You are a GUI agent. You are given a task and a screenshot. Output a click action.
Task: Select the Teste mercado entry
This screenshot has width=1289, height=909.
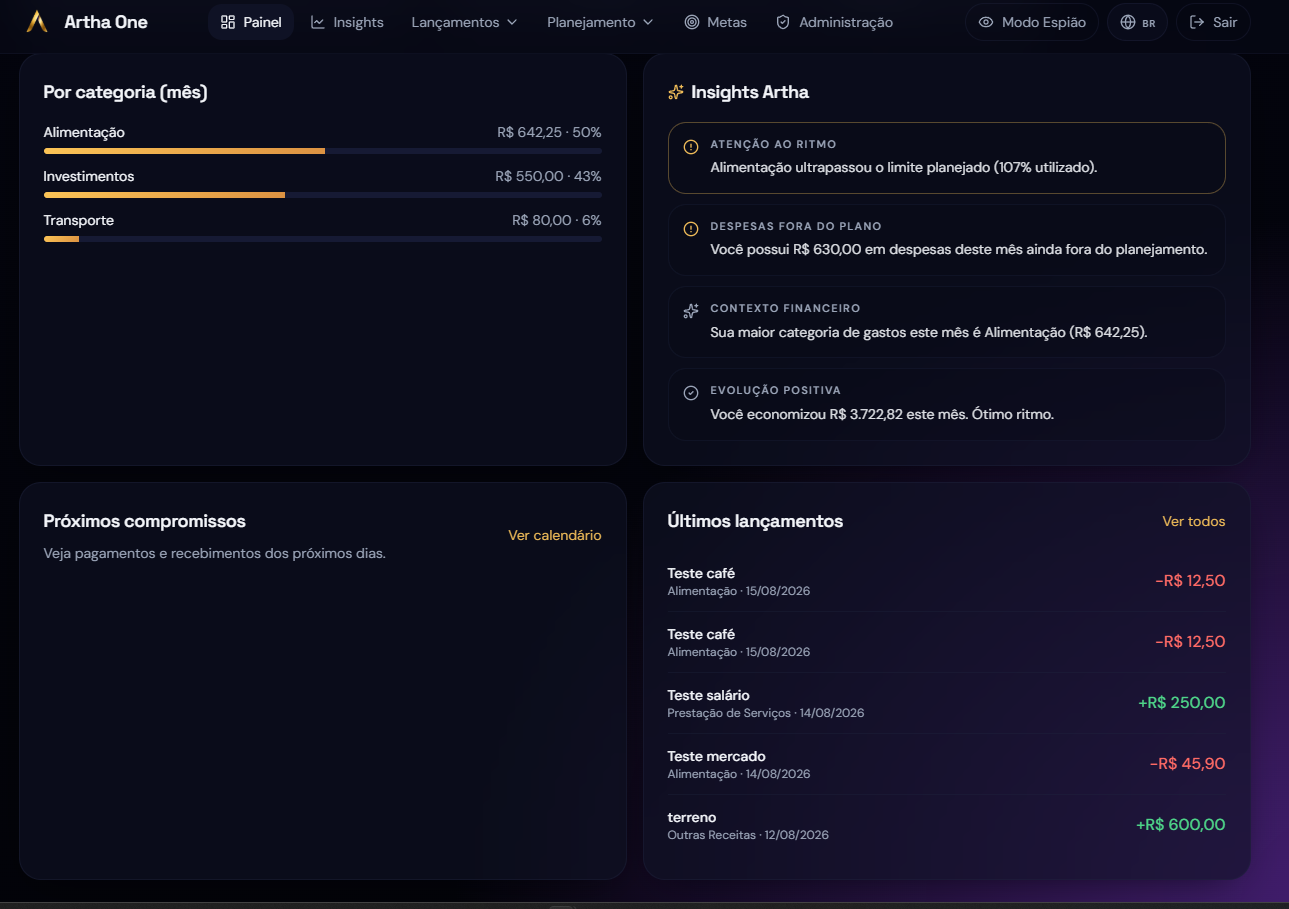946,764
